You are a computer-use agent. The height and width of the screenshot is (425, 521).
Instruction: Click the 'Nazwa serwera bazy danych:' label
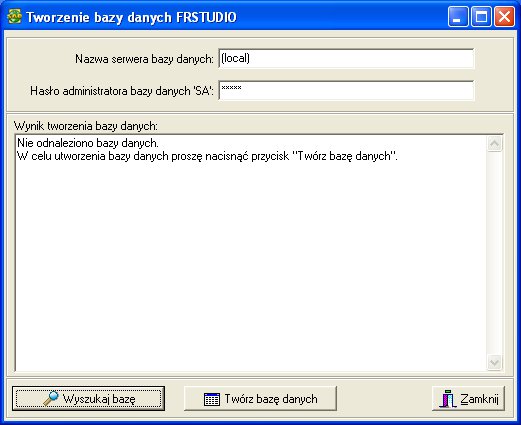pos(144,59)
